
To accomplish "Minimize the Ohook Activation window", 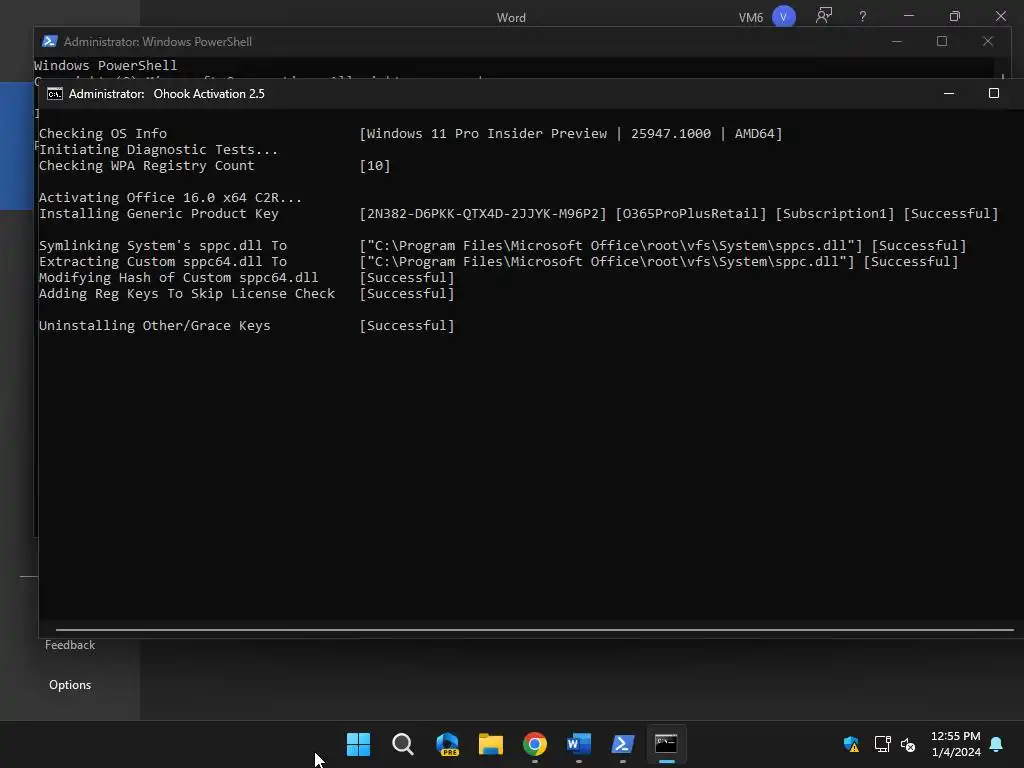I will click(x=949, y=93).
